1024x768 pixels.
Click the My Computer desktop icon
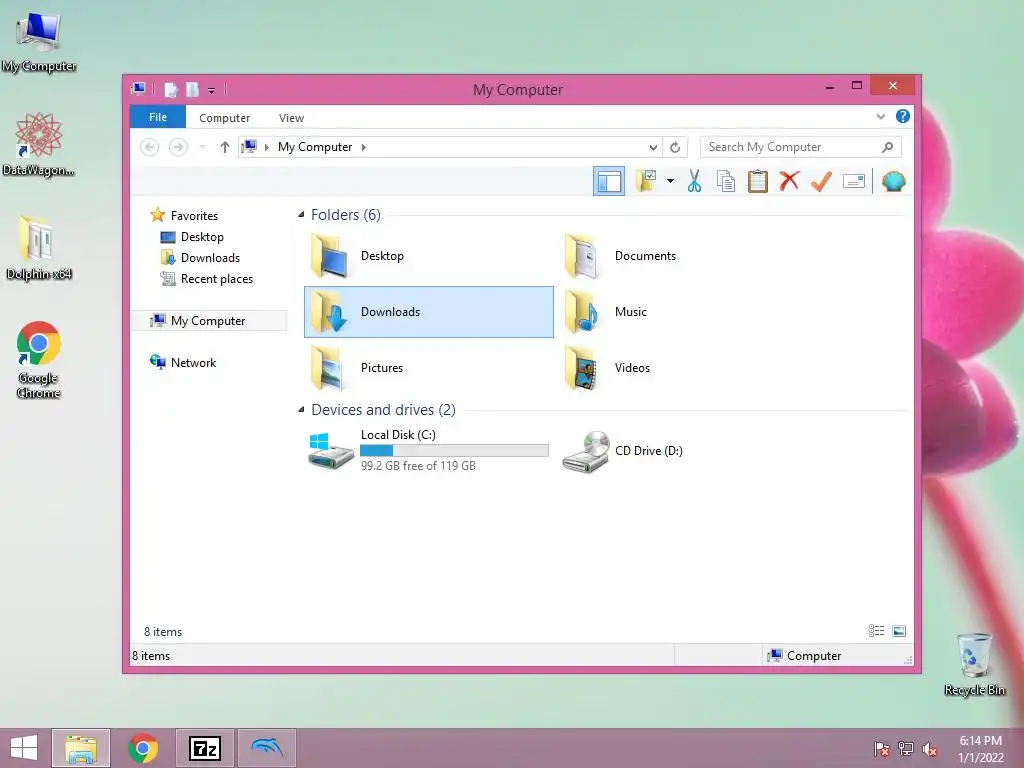[x=39, y=42]
